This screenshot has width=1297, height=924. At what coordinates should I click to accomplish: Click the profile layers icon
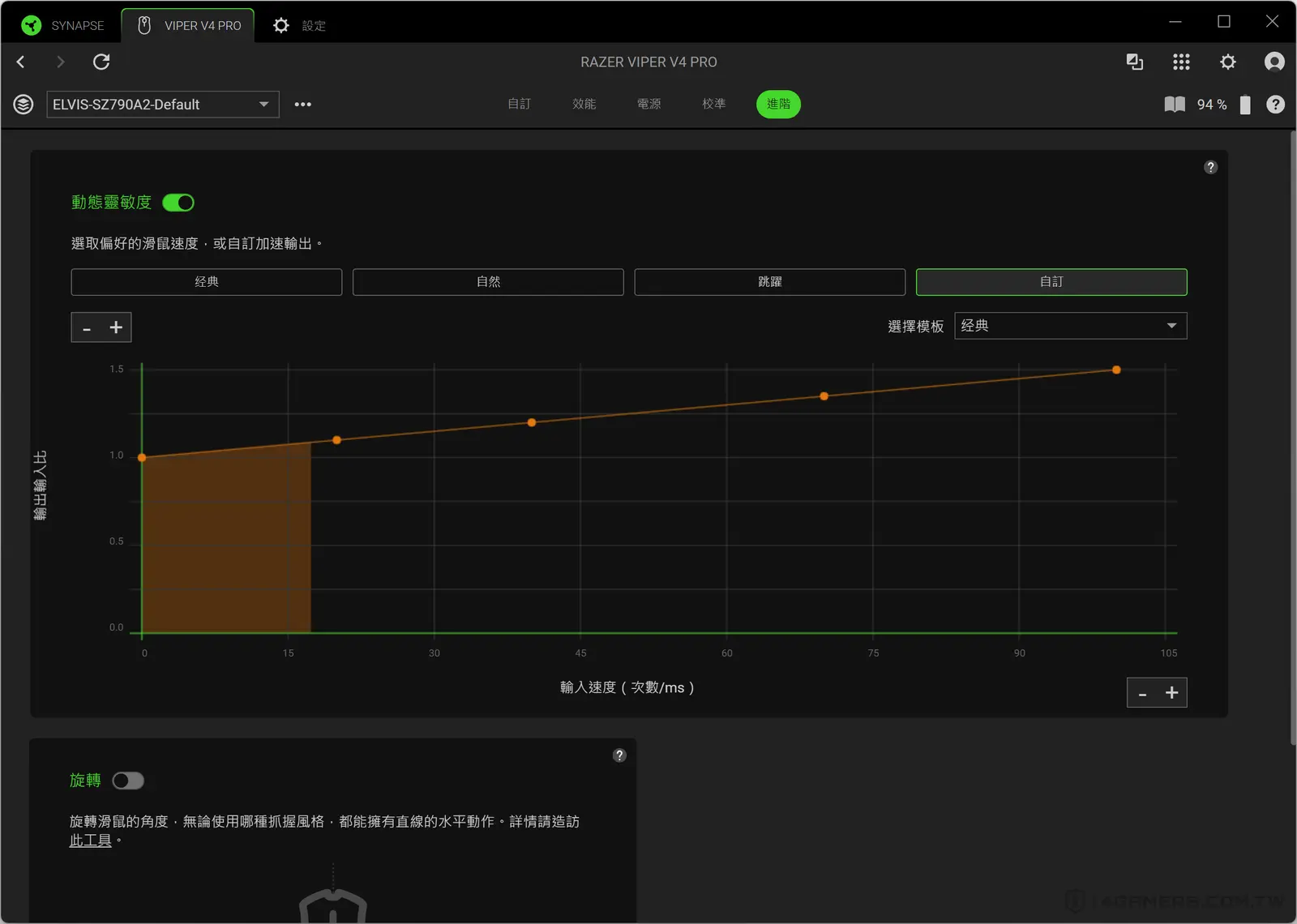pos(24,104)
